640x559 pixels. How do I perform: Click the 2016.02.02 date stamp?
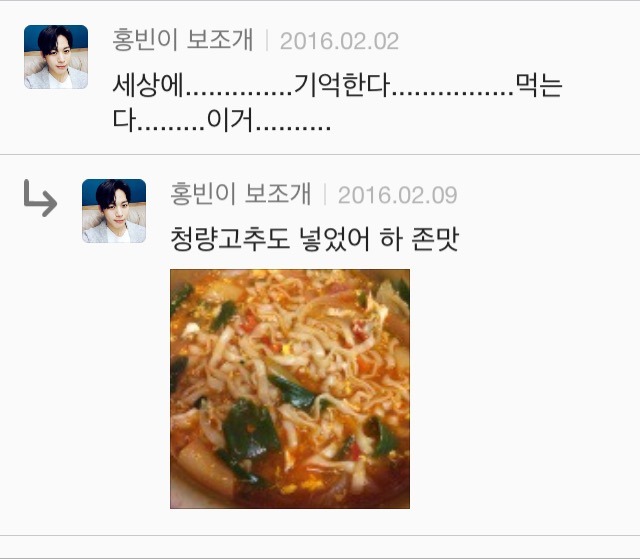pos(339,41)
